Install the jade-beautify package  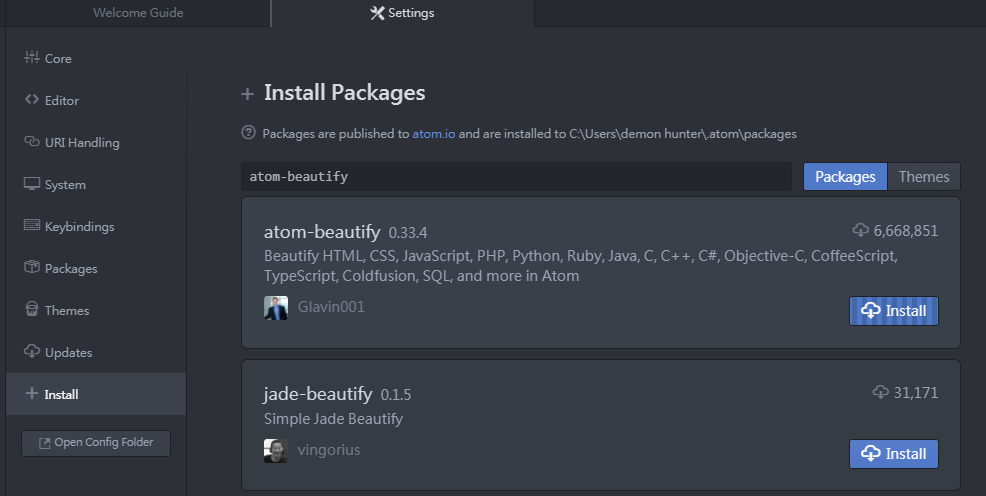[894, 454]
